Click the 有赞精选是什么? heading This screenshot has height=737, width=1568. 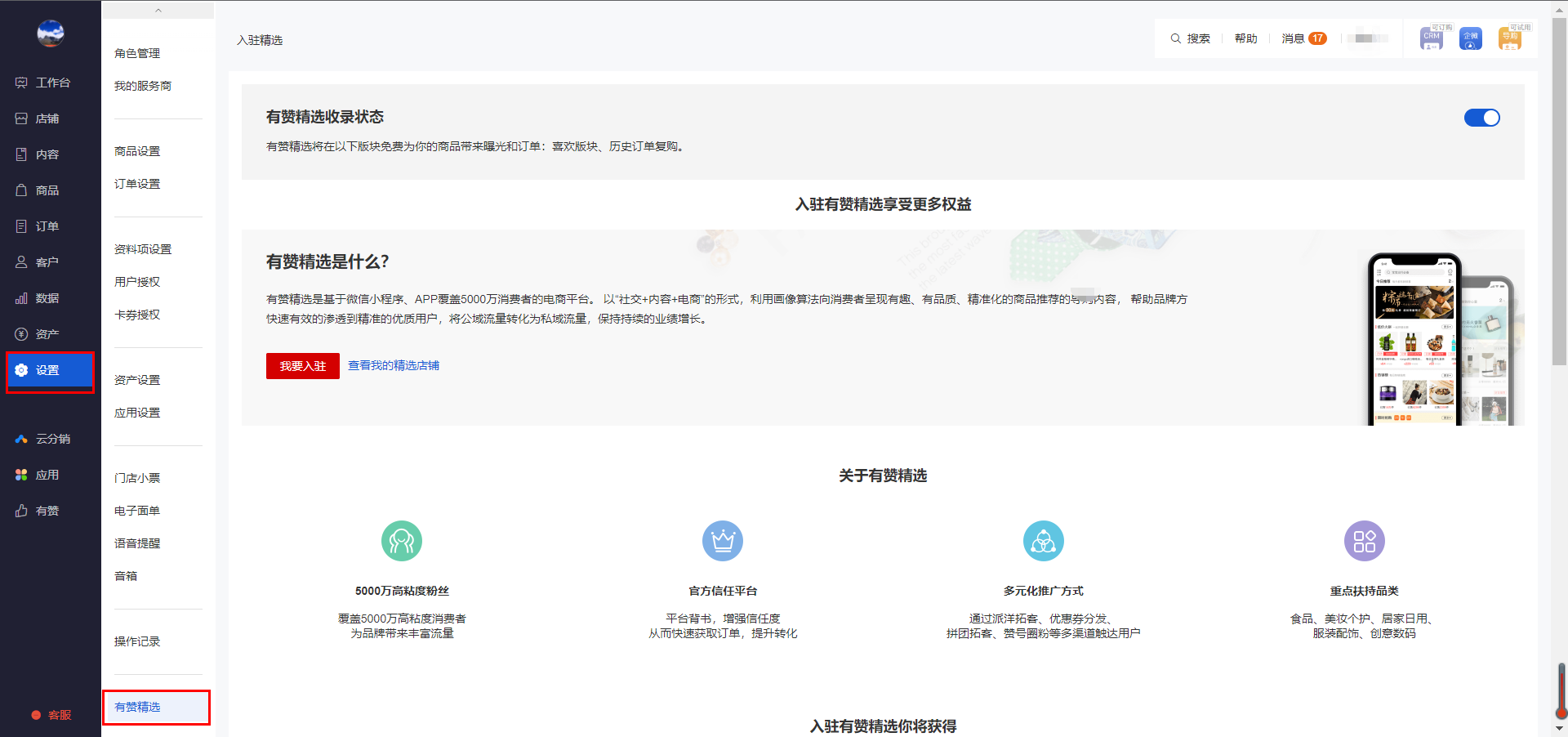pos(327,261)
